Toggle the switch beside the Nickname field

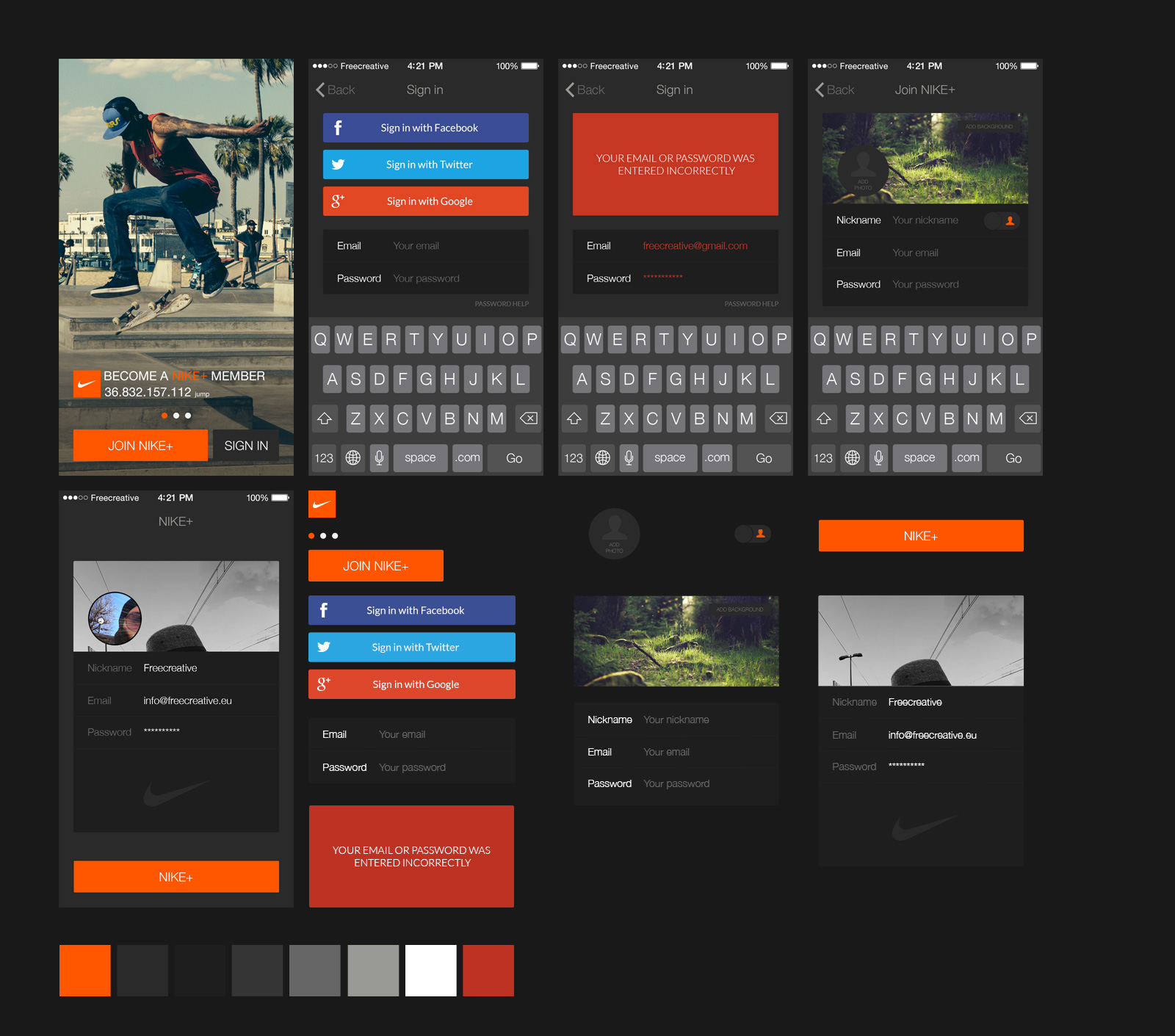pyautogui.click(x=1002, y=220)
